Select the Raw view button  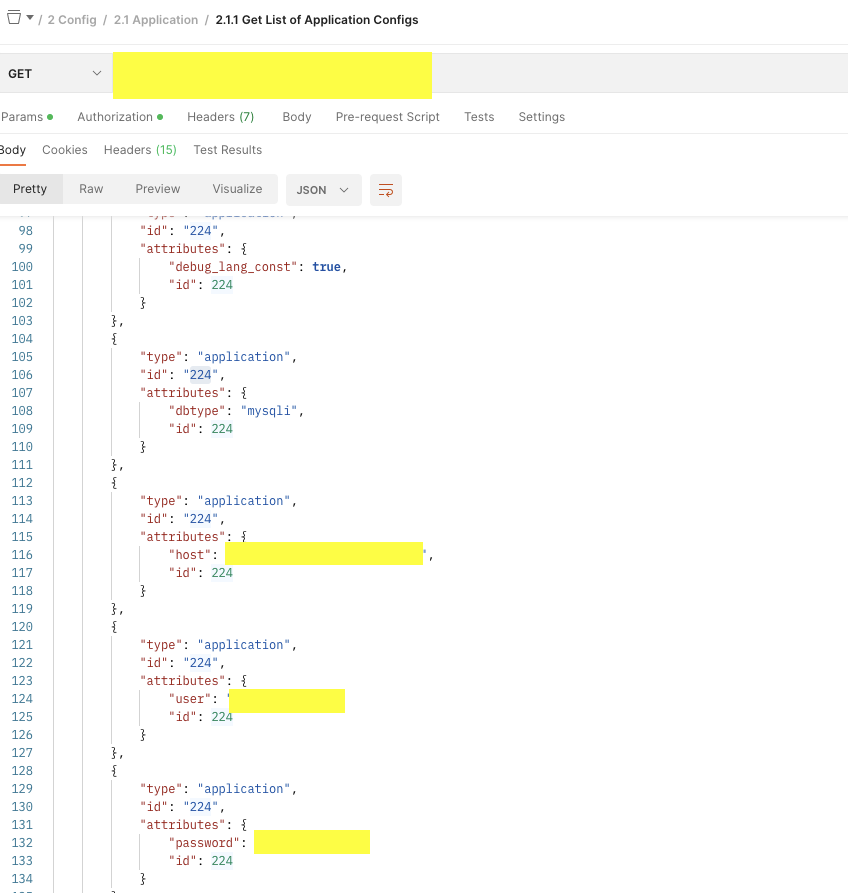[x=91, y=189]
